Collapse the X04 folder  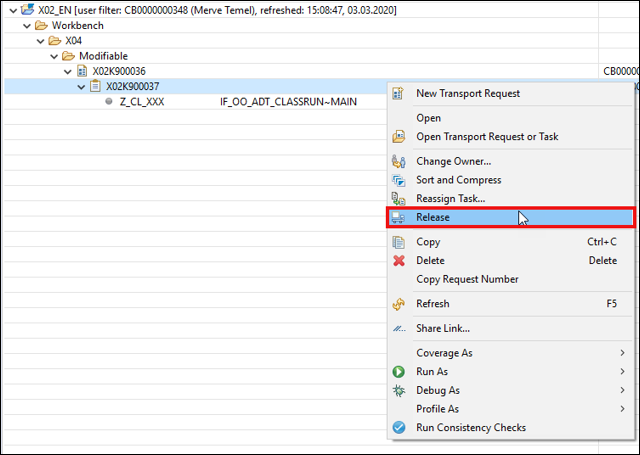(40, 41)
